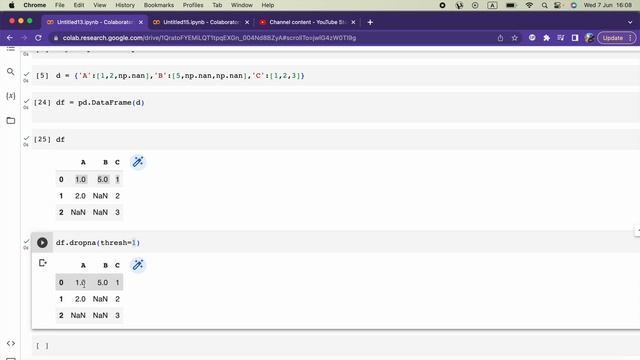640x360 pixels.
Task: Open the Edit menu
Action: pos(79,5)
